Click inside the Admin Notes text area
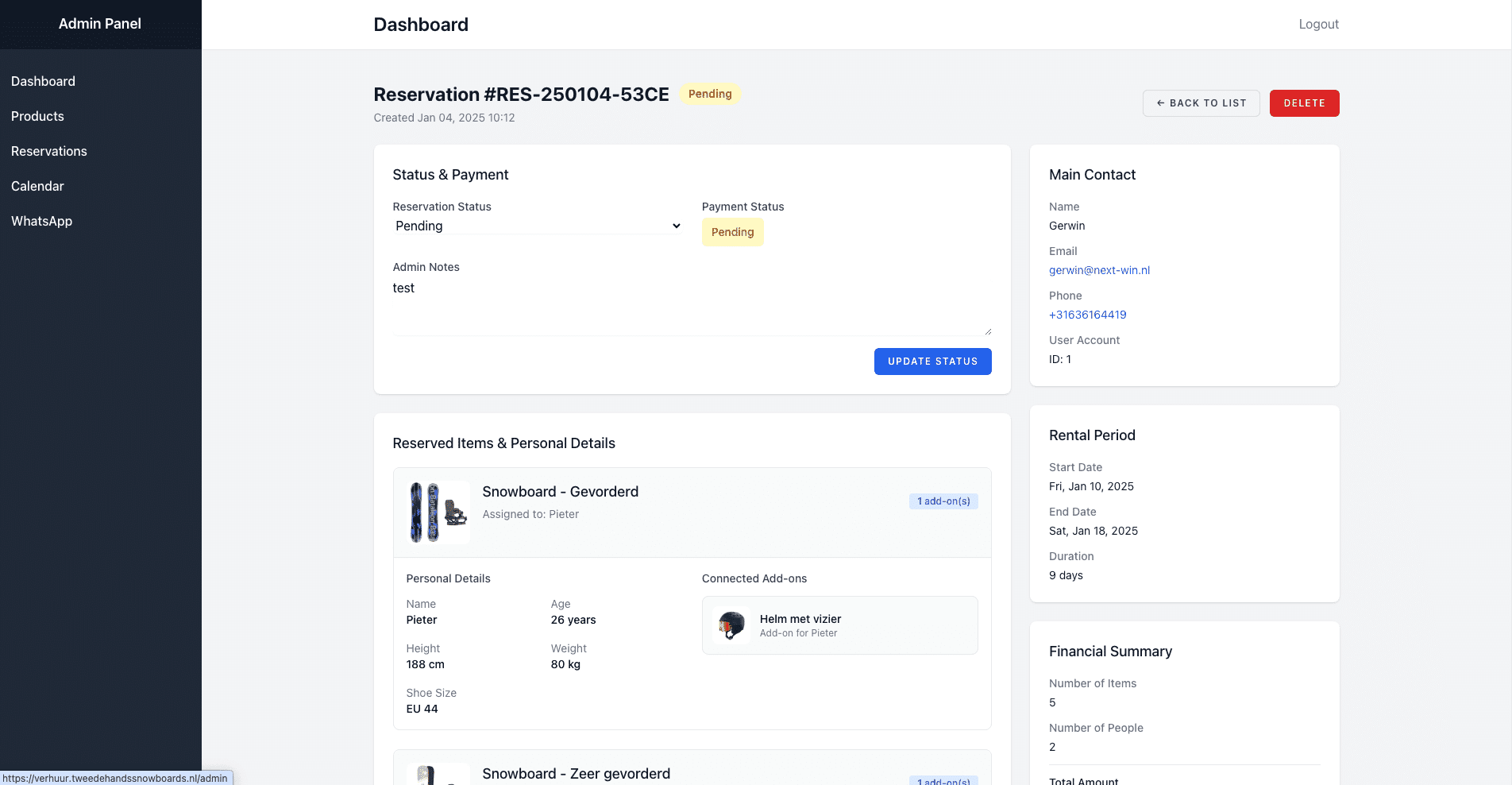This screenshot has height=785, width=1512. (x=692, y=306)
